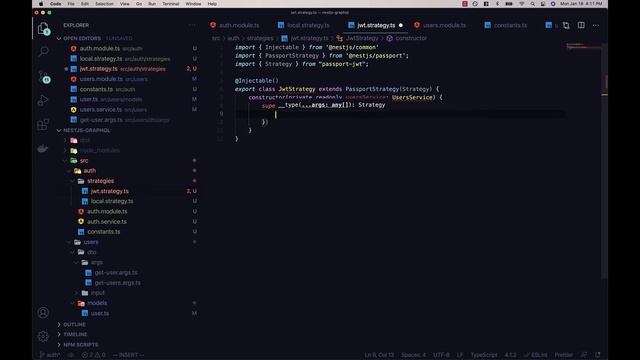Open the Selection menu in the menu bar
The width and height of the screenshot is (640, 360).
104,4
